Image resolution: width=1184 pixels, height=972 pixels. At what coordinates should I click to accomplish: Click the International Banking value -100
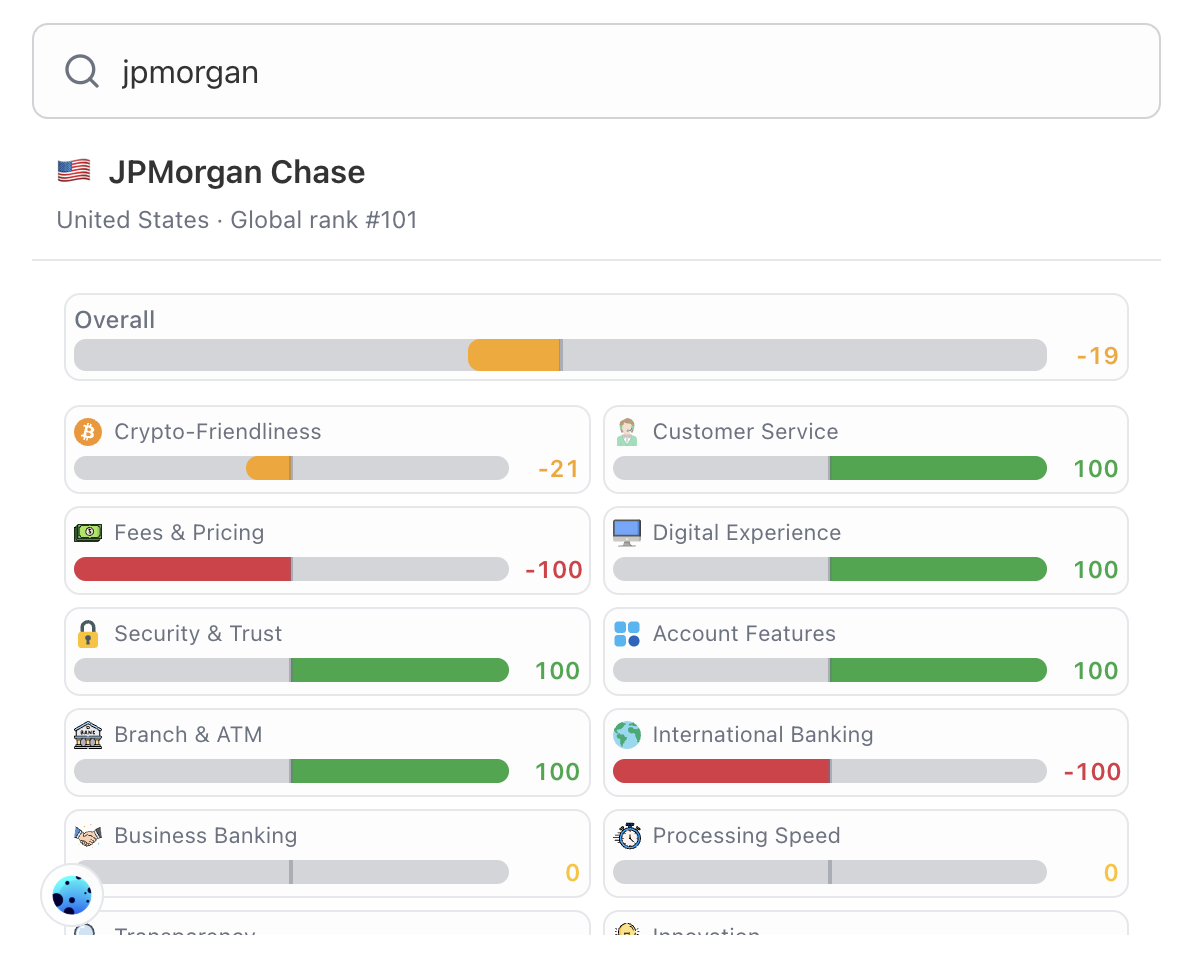(1092, 772)
